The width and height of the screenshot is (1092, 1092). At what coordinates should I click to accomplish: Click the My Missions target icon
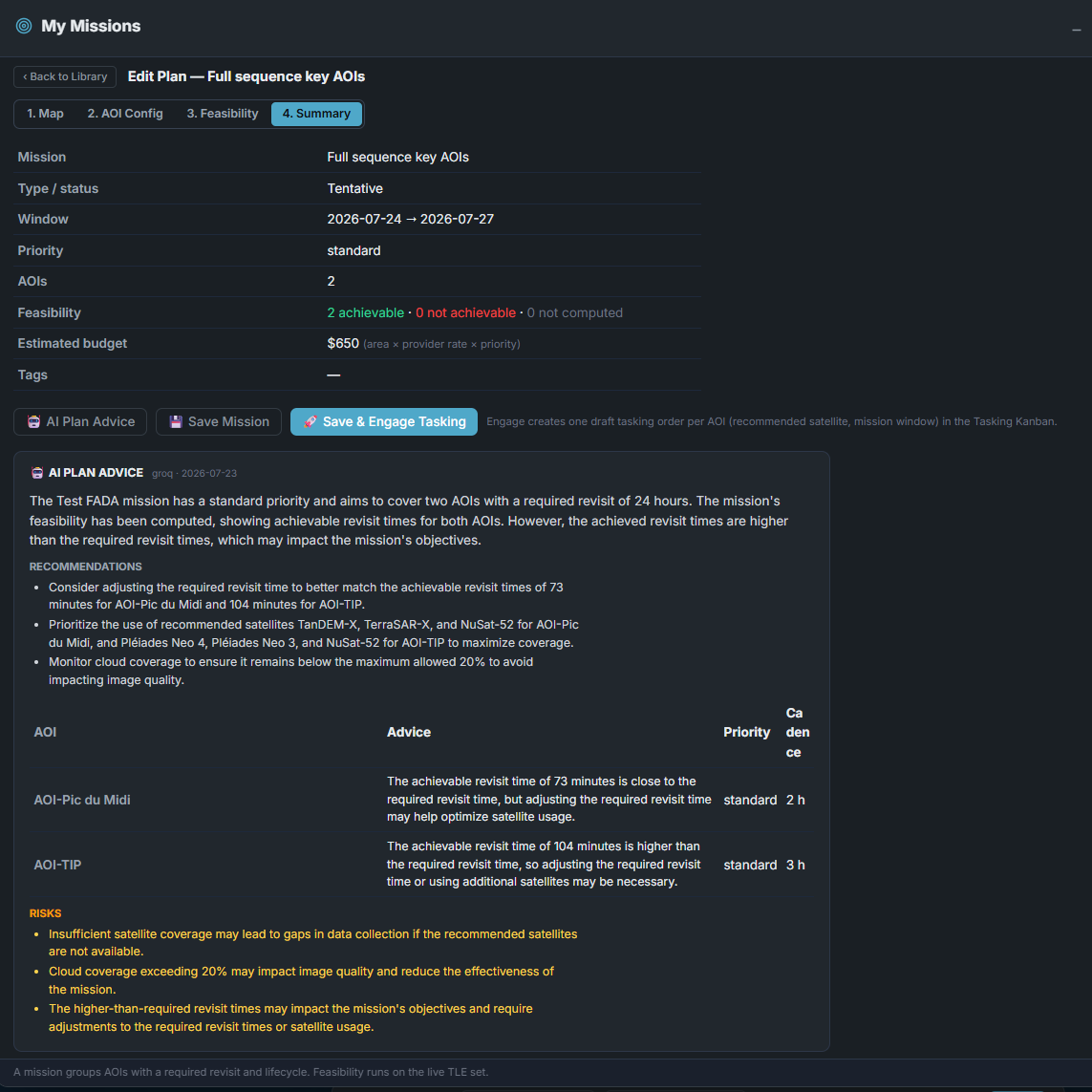(24, 26)
